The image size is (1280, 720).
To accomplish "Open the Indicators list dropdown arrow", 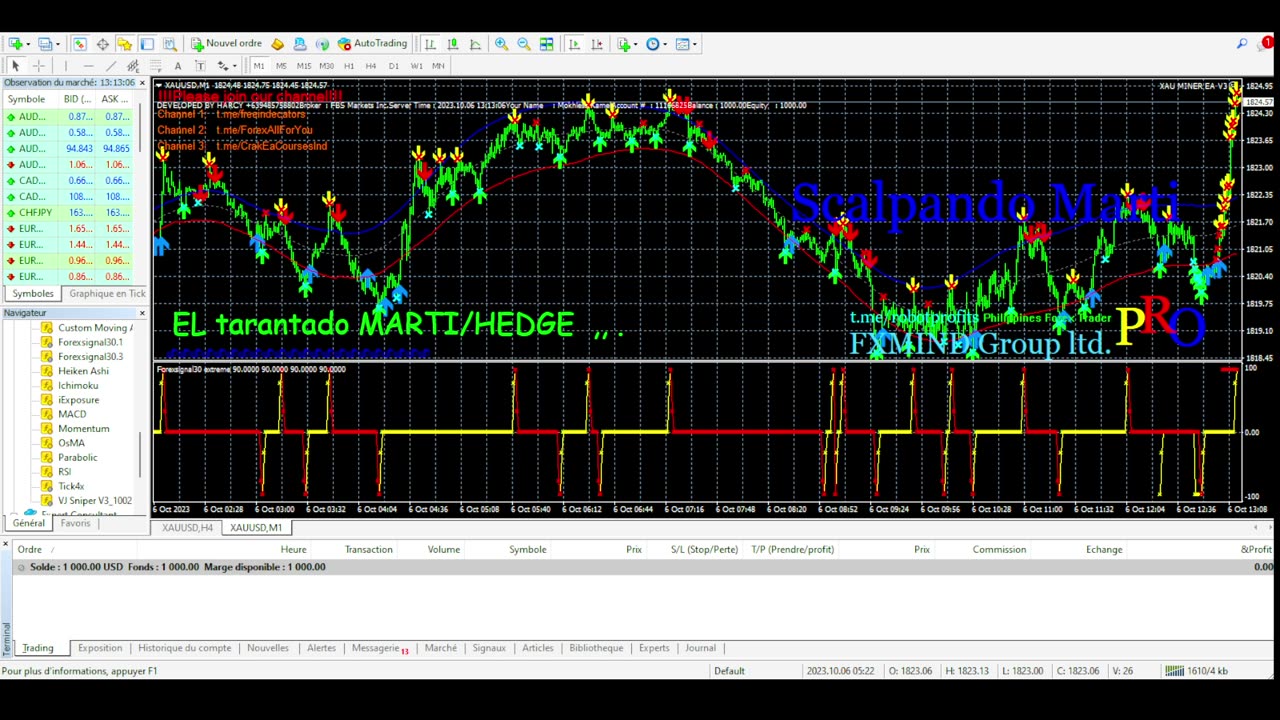I will pyautogui.click(x=636, y=44).
